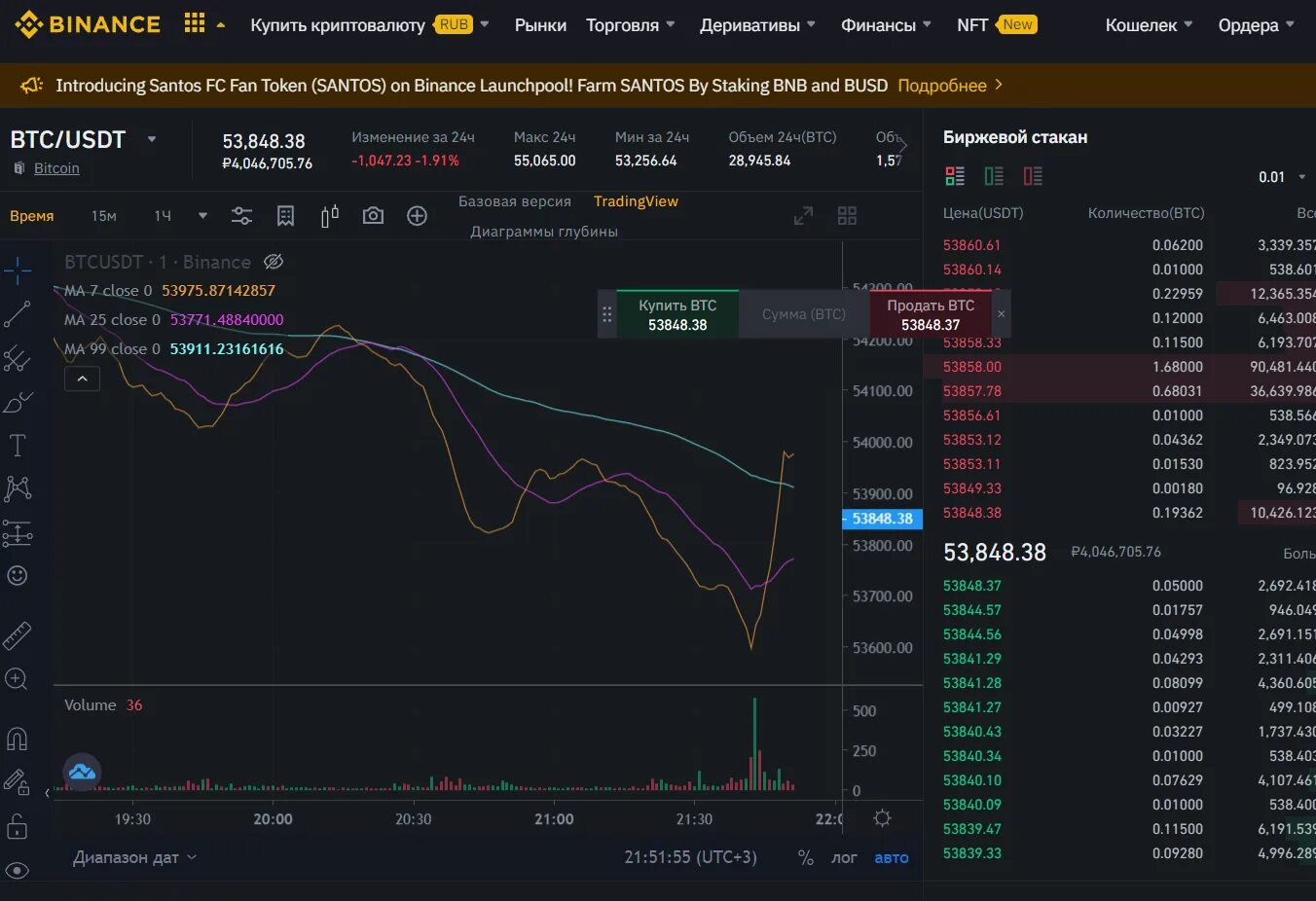The image size is (1316, 901).
Task: Open order book 0.01 precision dropdown
Action: (1283, 177)
